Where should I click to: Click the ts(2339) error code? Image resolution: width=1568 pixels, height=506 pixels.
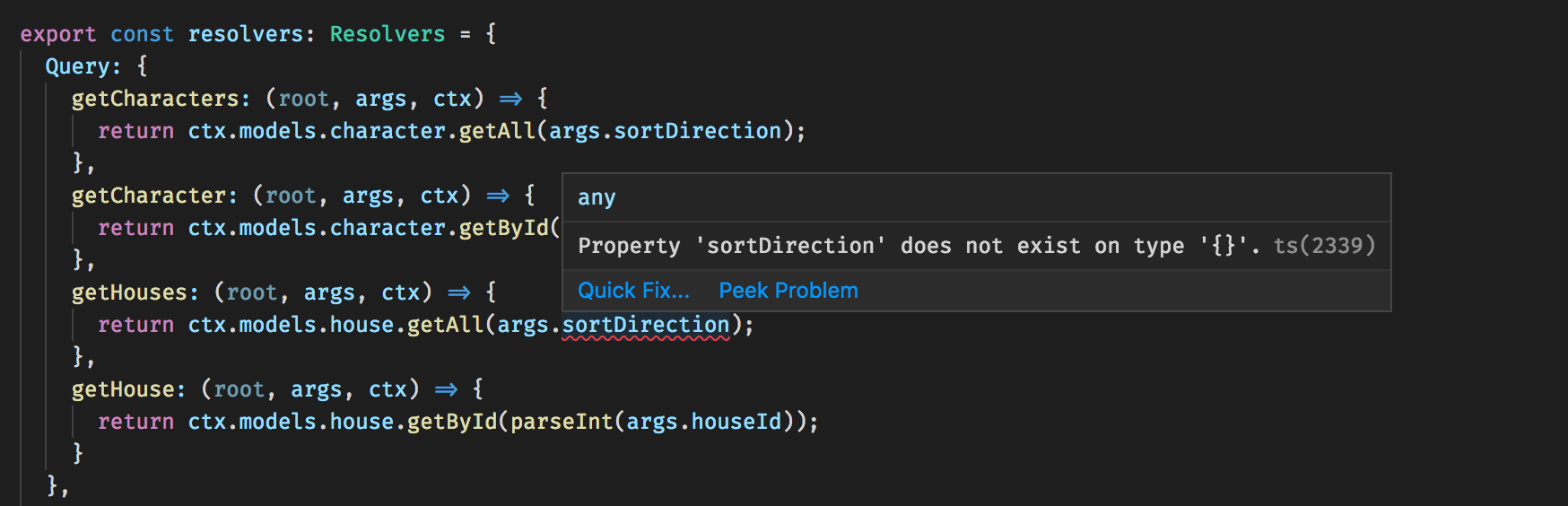click(x=1324, y=246)
